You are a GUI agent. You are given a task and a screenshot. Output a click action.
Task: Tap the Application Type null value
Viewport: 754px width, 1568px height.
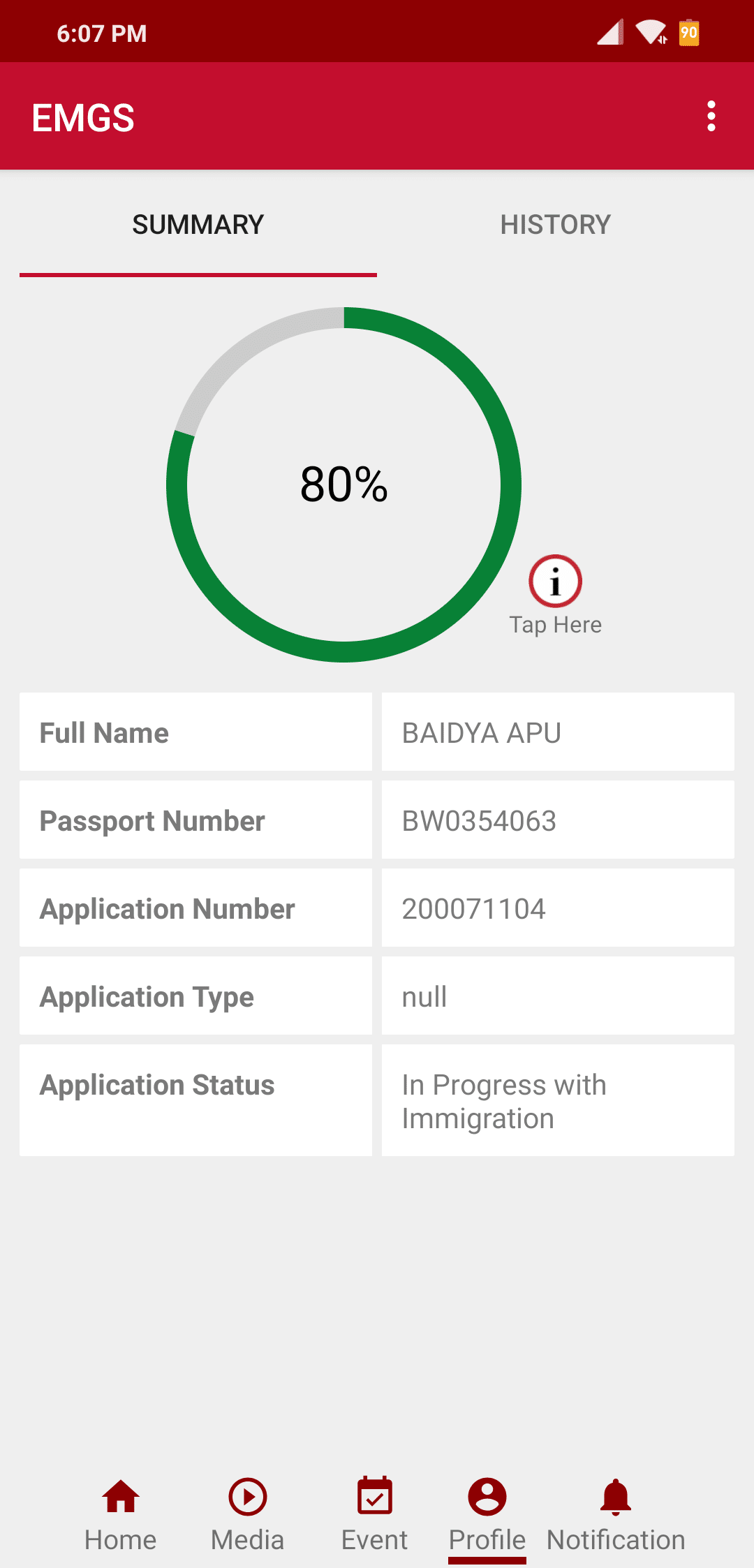pos(424,997)
